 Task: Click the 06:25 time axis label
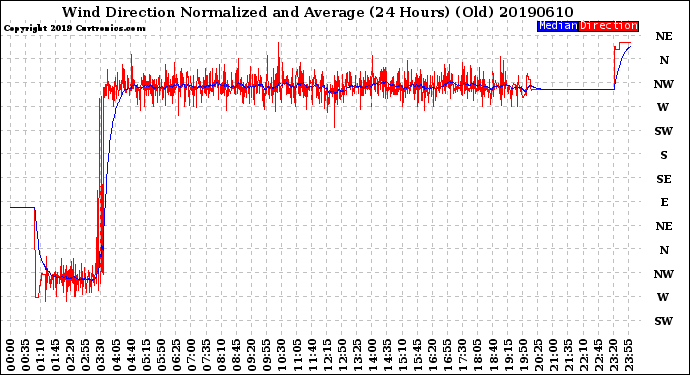tap(176, 355)
